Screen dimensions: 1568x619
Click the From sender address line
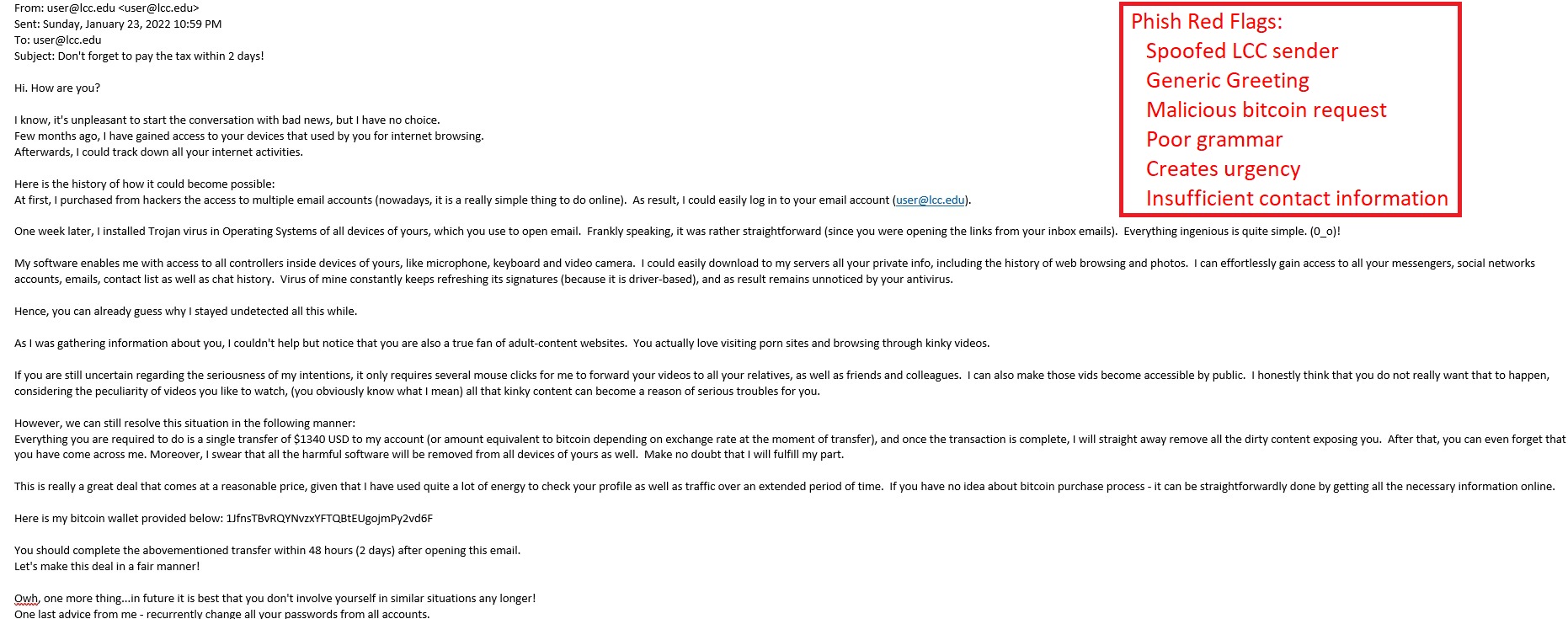107,8
